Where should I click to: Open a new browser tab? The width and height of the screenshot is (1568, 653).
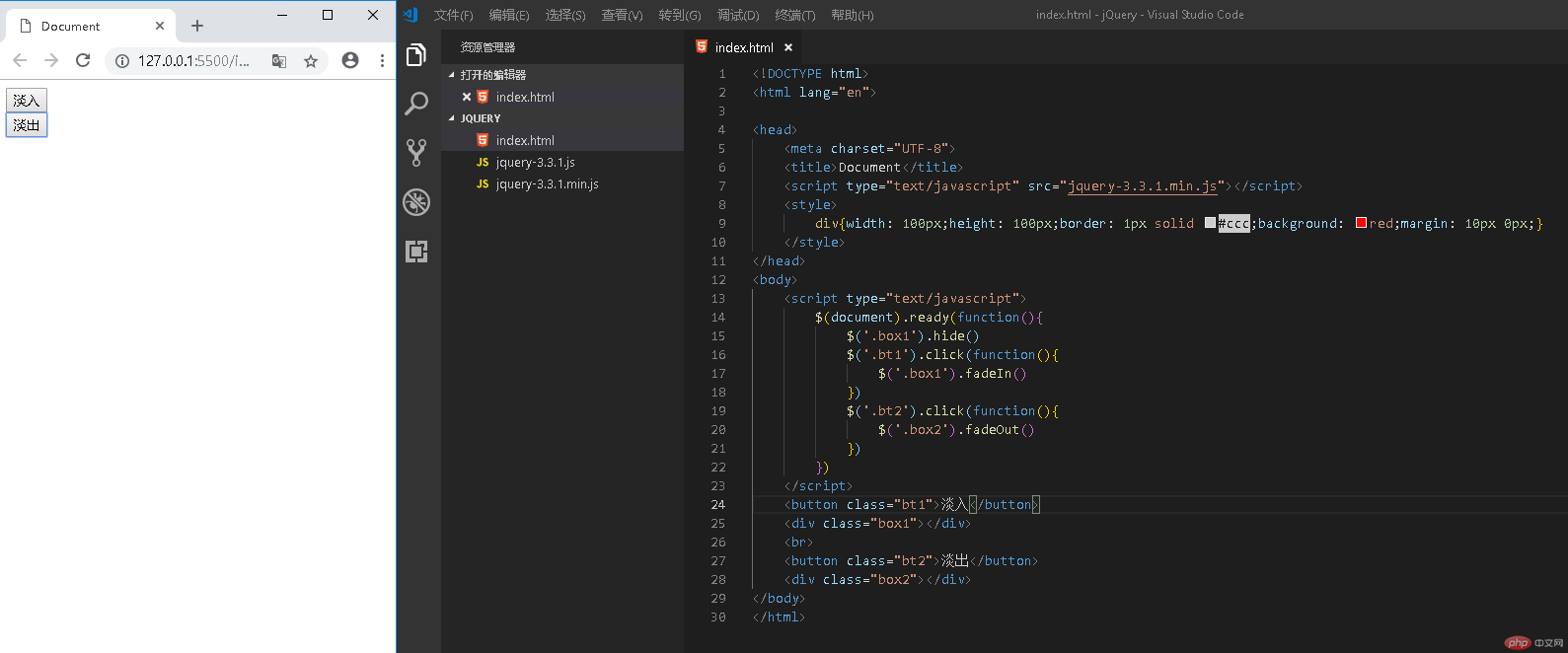197,26
